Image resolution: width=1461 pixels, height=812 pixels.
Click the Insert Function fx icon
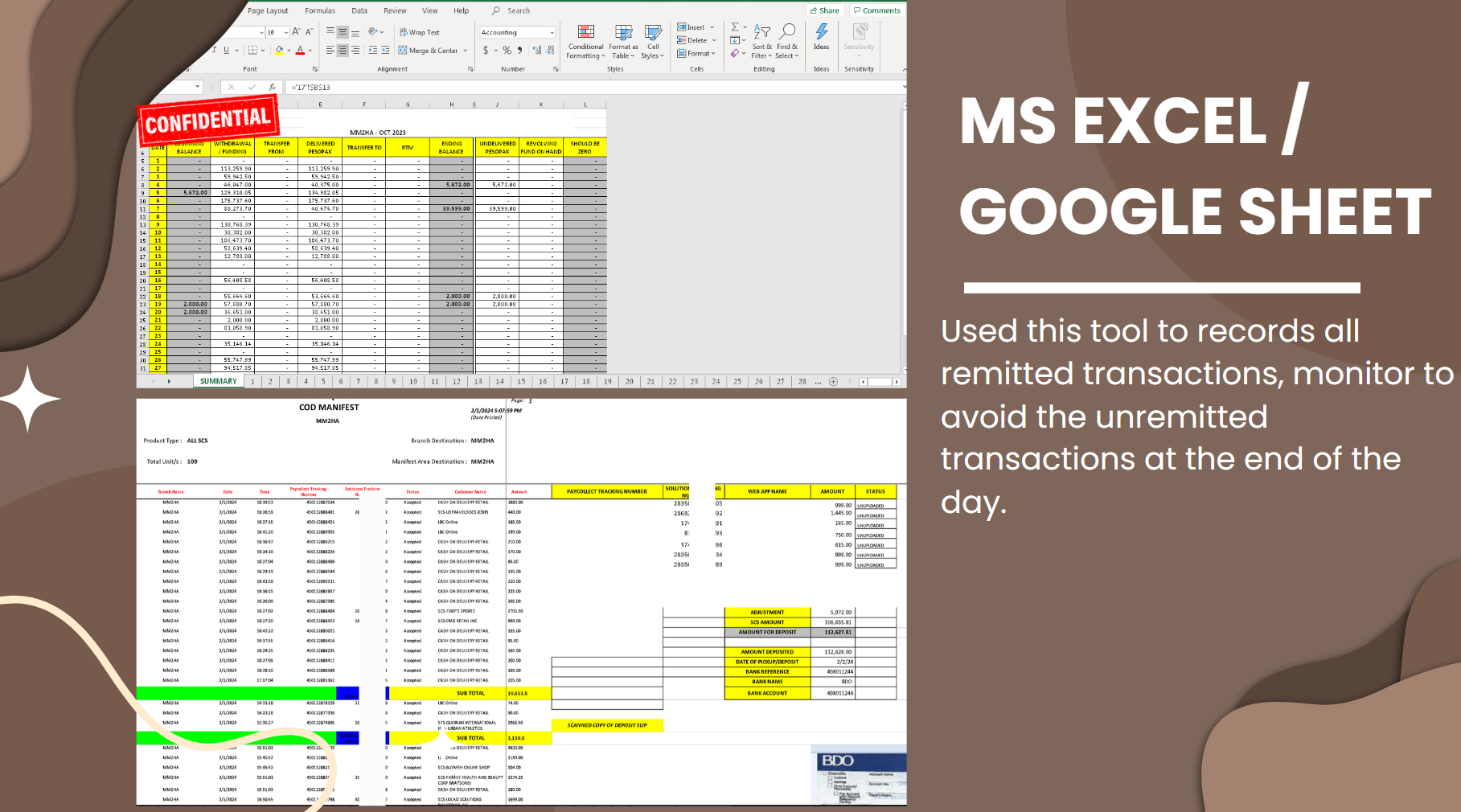coord(273,87)
